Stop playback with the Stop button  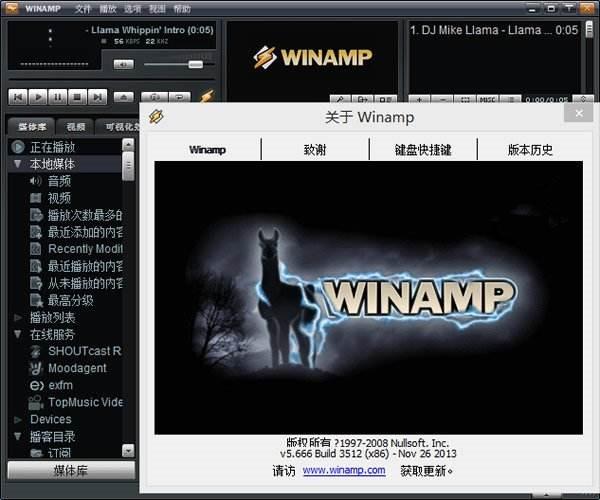pyautogui.click(x=78, y=97)
